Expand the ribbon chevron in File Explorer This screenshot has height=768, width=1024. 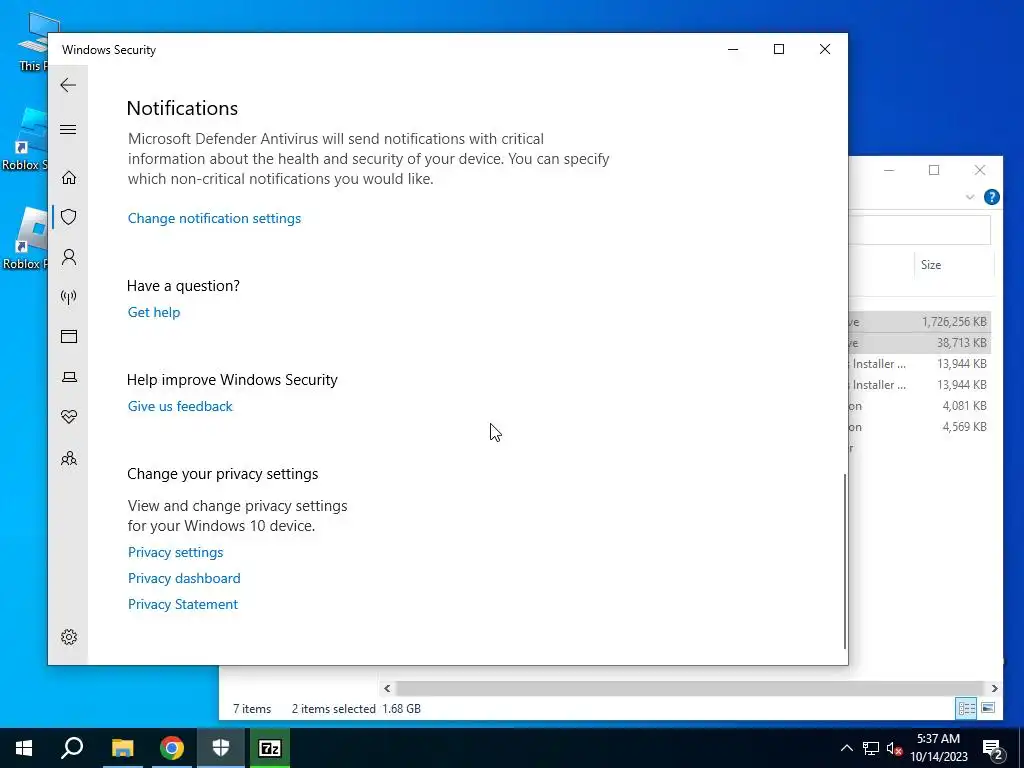click(x=970, y=197)
